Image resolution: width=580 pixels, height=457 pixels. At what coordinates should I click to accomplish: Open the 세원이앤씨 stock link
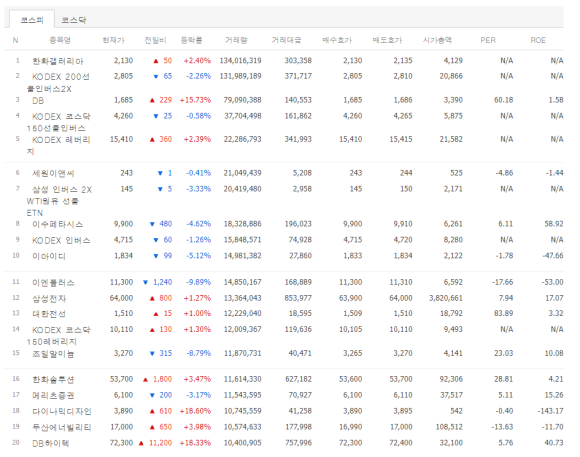point(53,173)
